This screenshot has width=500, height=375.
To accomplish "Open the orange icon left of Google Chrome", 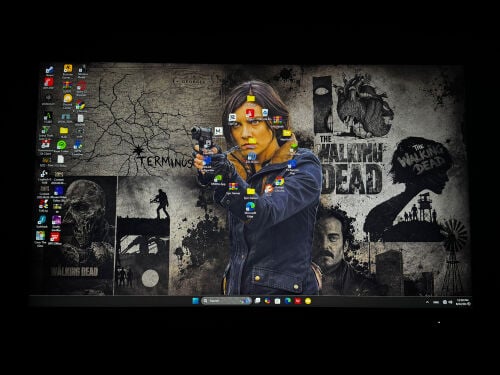I will [x=269, y=189].
